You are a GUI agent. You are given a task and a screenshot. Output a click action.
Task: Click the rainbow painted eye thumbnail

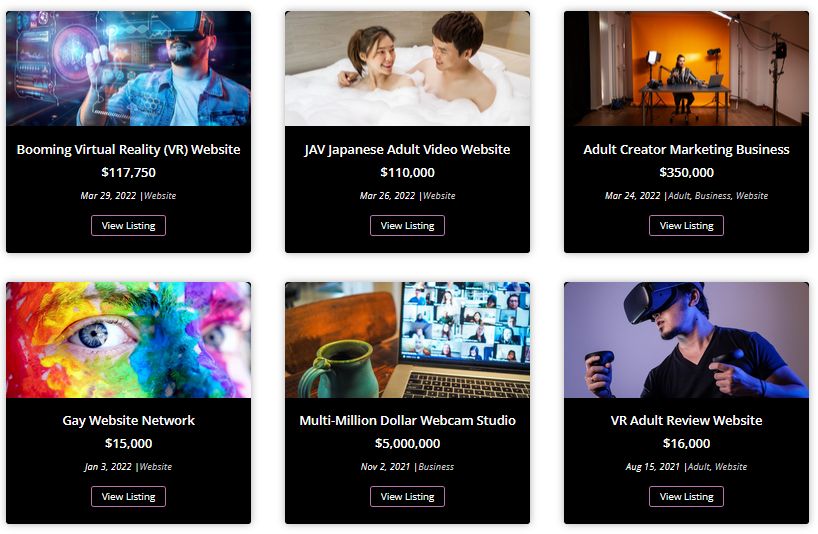pyautogui.click(x=128, y=339)
